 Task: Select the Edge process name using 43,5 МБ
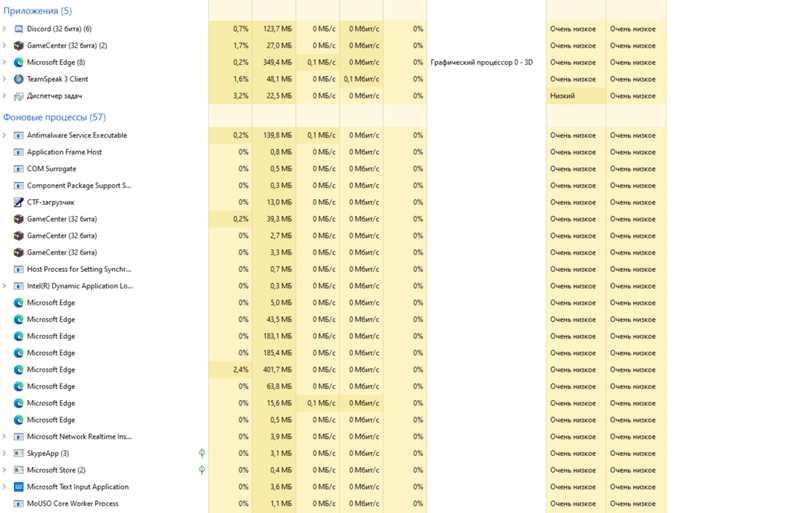click(x=51, y=320)
